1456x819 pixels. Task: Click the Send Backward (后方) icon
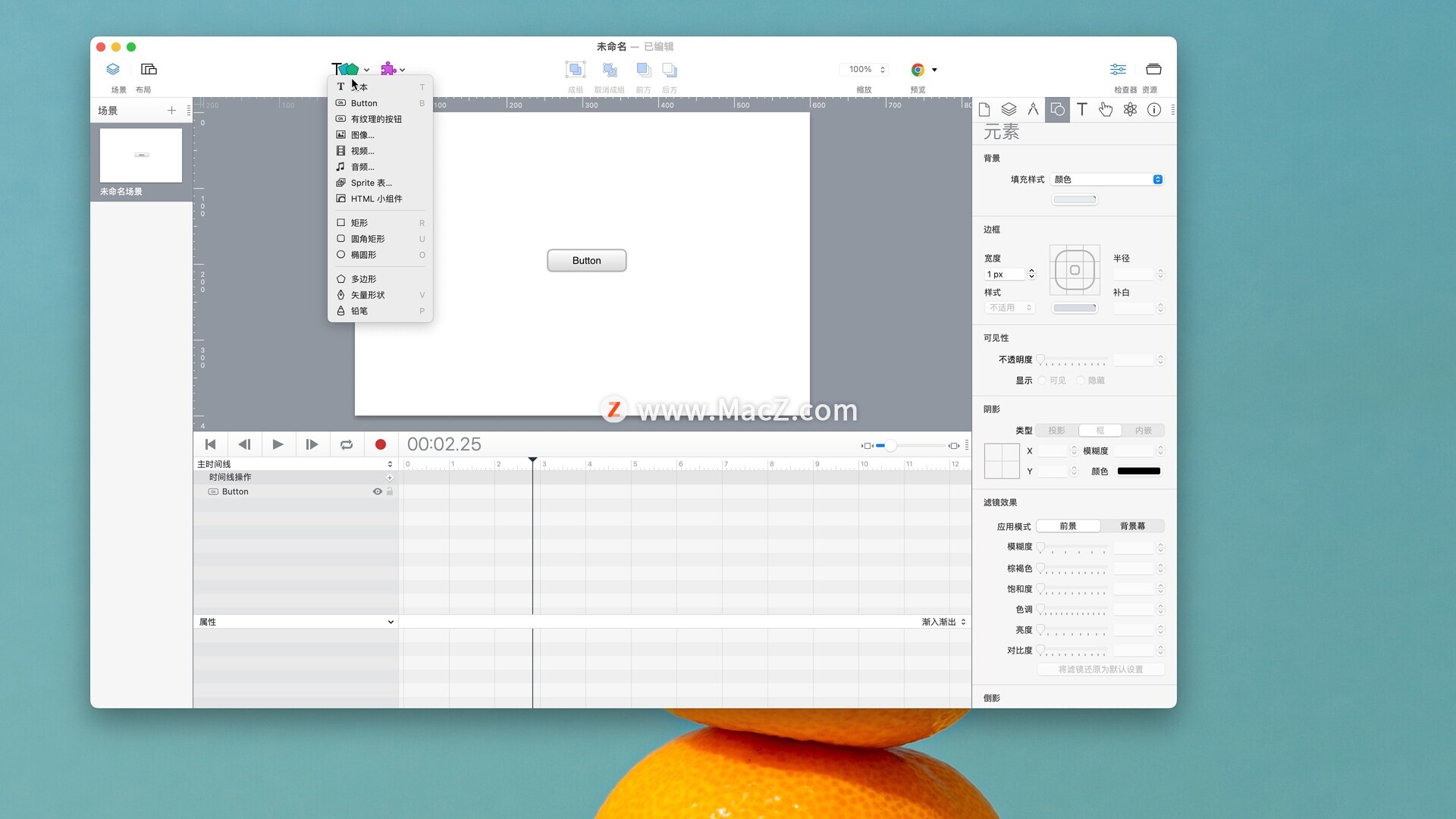[x=670, y=70]
